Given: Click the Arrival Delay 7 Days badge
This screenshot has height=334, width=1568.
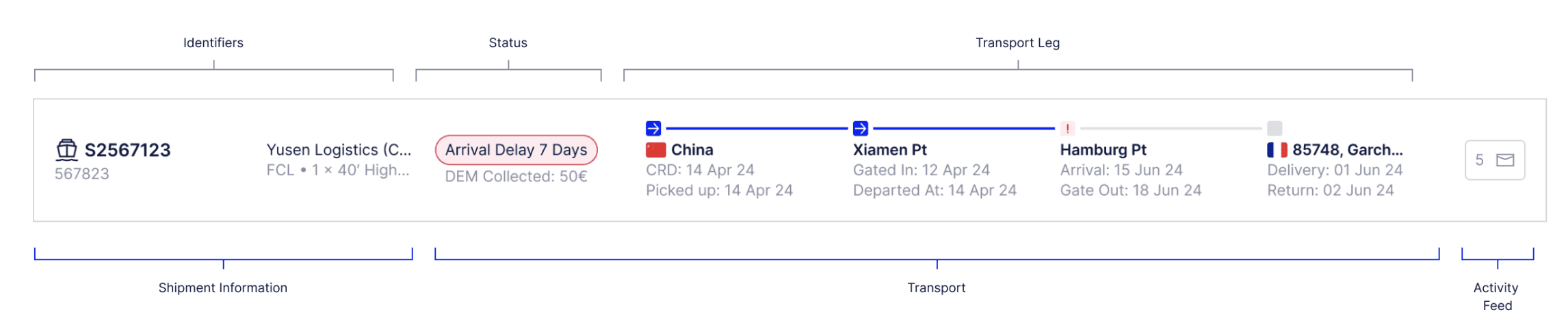Looking at the screenshot, I should coord(516,150).
